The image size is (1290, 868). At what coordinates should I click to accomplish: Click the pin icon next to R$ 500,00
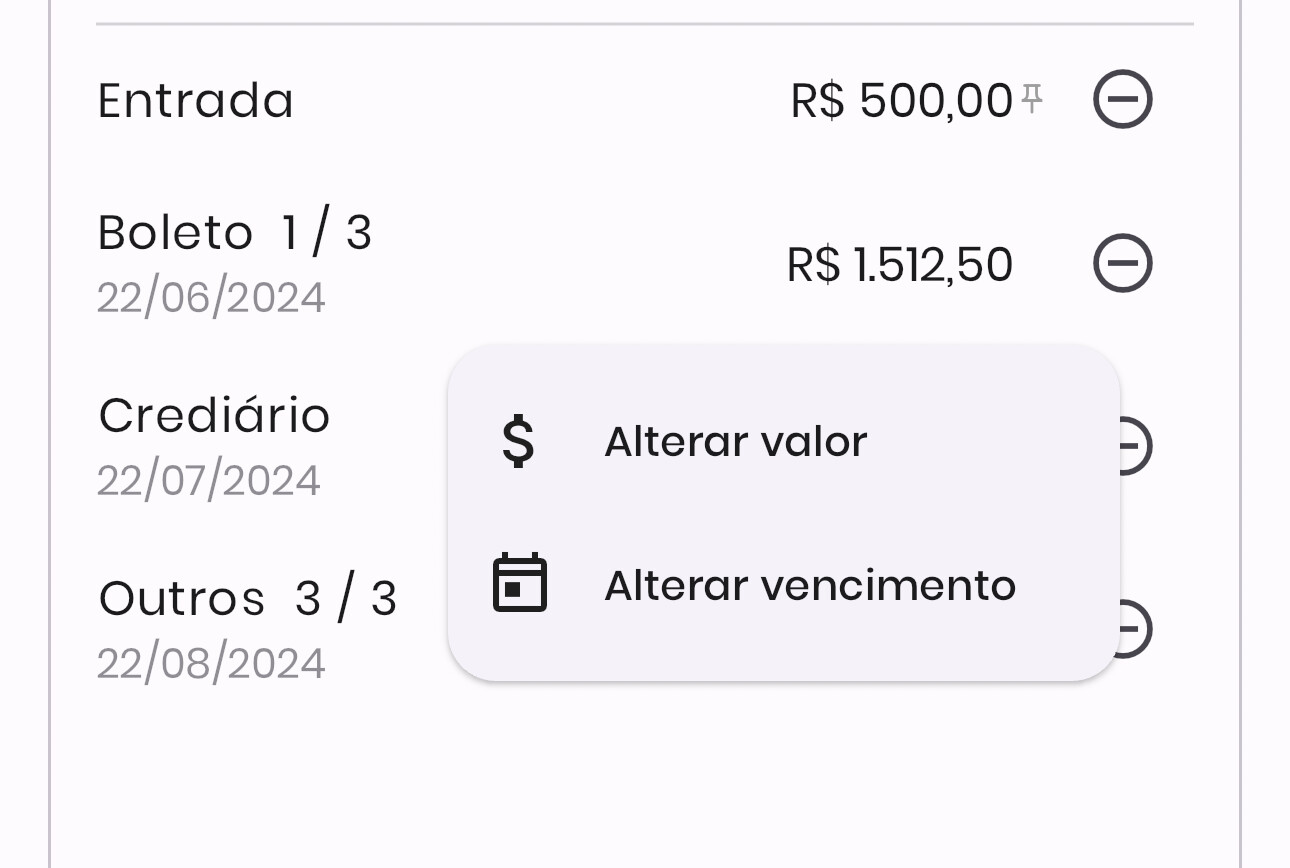click(1032, 96)
